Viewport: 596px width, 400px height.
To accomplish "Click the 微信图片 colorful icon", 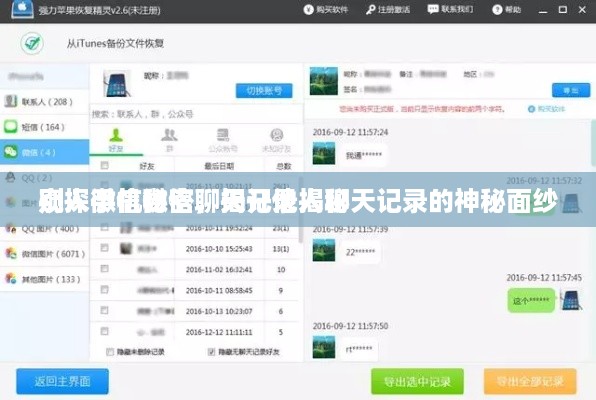I will pos(11,253).
